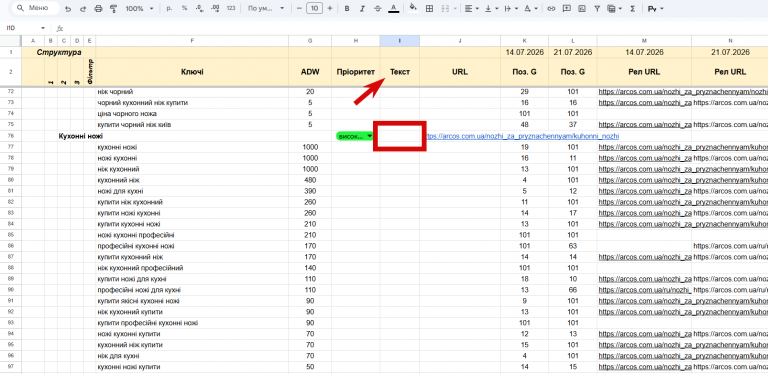Open the 100% zoom dropdown
This screenshot has width=768, height=374.
(140, 8)
